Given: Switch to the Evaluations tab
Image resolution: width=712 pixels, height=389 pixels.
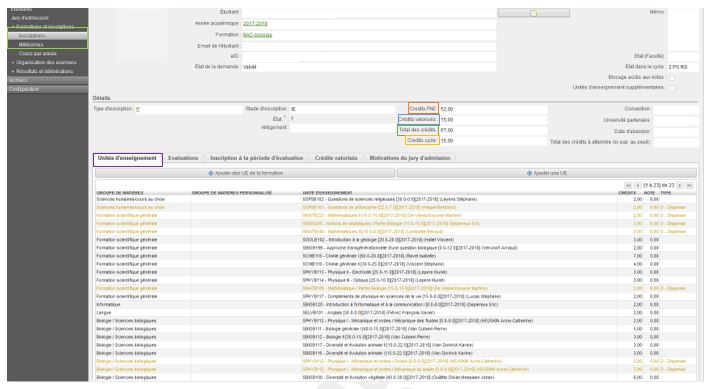Looking at the screenshot, I should point(183,158).
